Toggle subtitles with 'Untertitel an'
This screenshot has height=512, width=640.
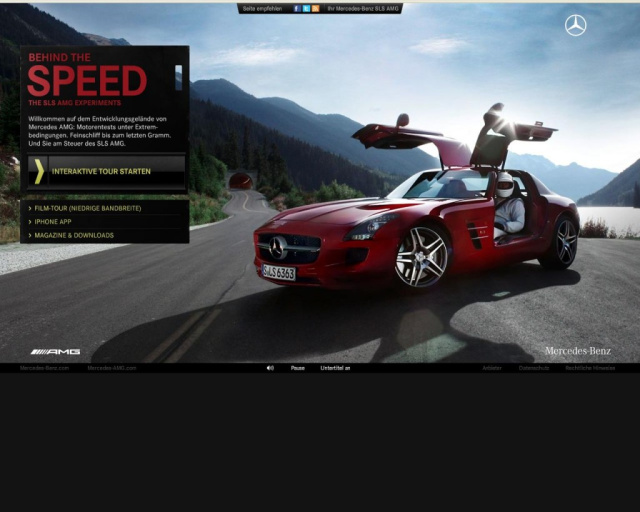335,368
